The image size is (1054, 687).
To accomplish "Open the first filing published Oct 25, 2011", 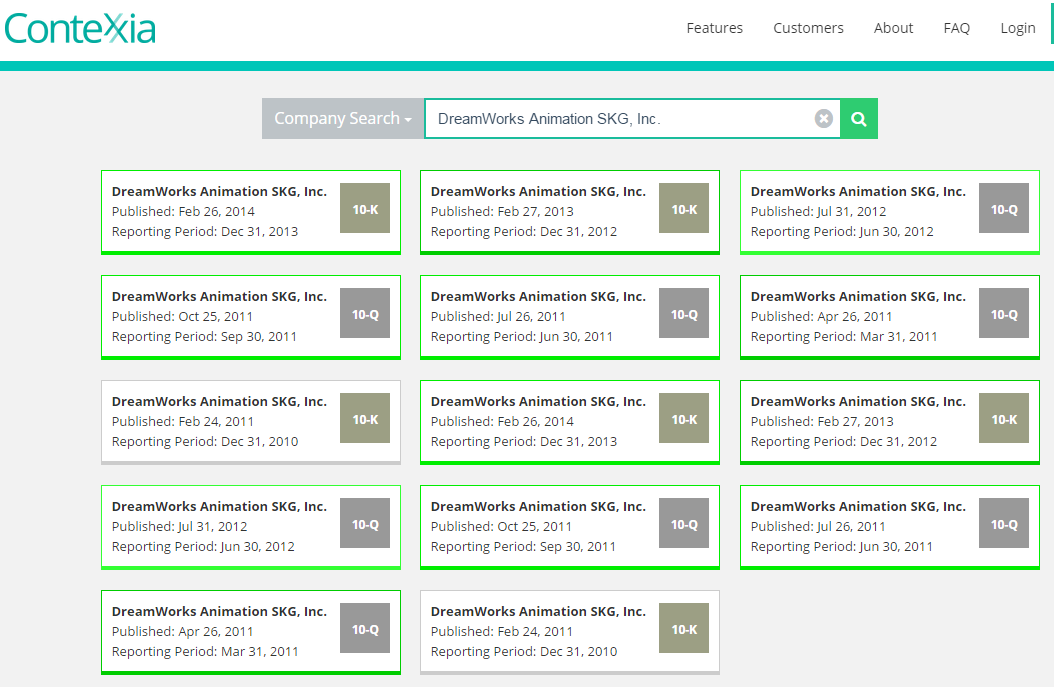I will [251, 317].
